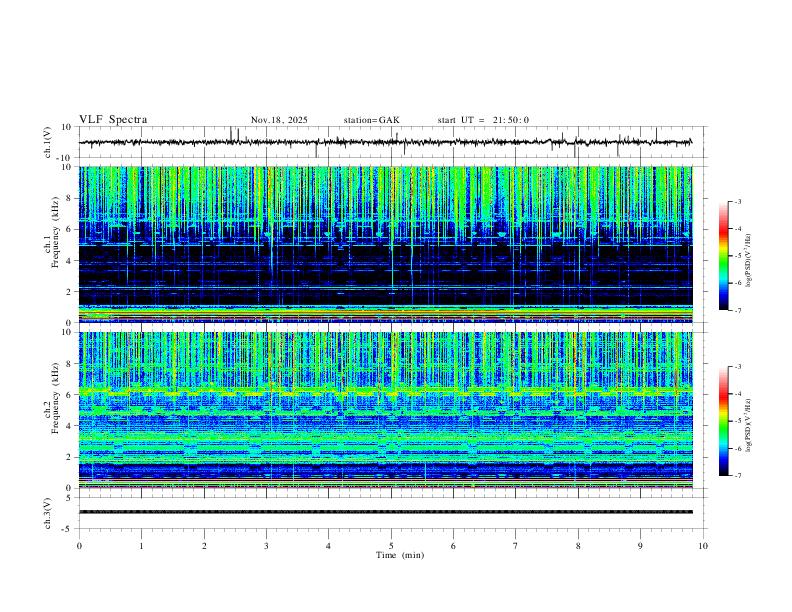Image resolution: width=792 pixels, height=612 pixels.
Task: Click the 'station=GAK' label
Action: pyautogui.click(x=372, y=120)
